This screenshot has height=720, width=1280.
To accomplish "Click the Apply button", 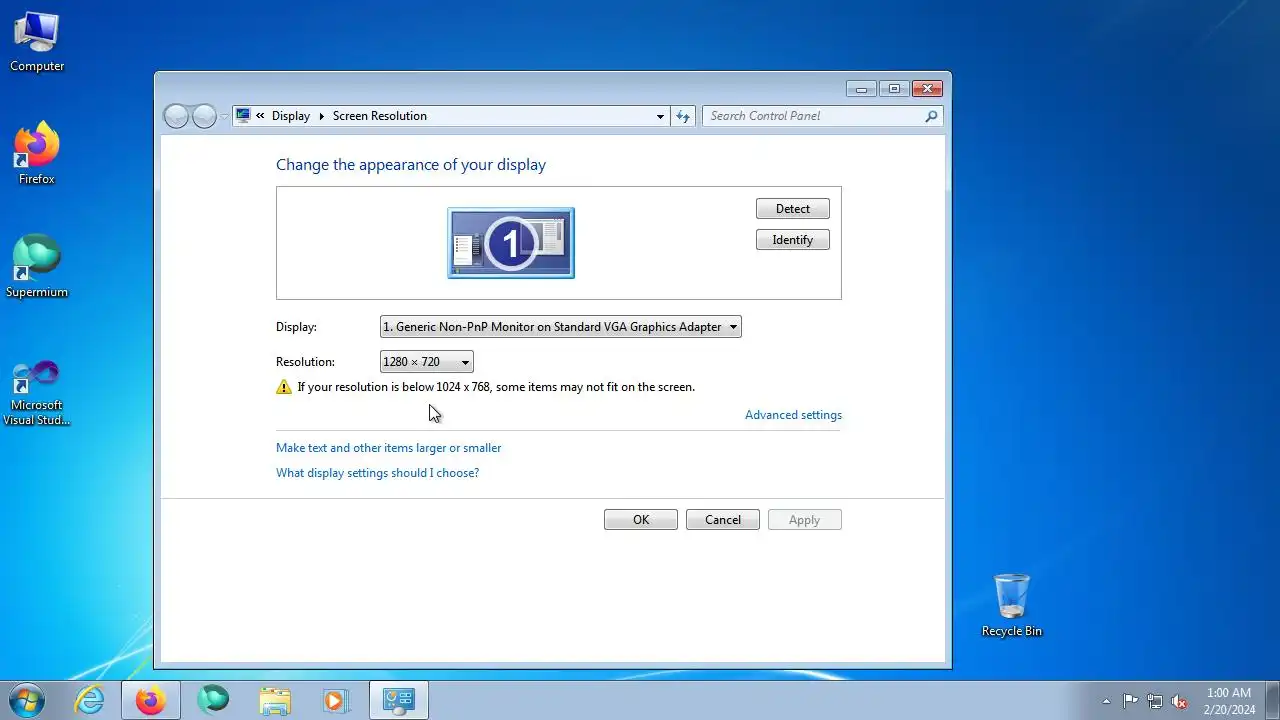I will [x=805, y=520].
